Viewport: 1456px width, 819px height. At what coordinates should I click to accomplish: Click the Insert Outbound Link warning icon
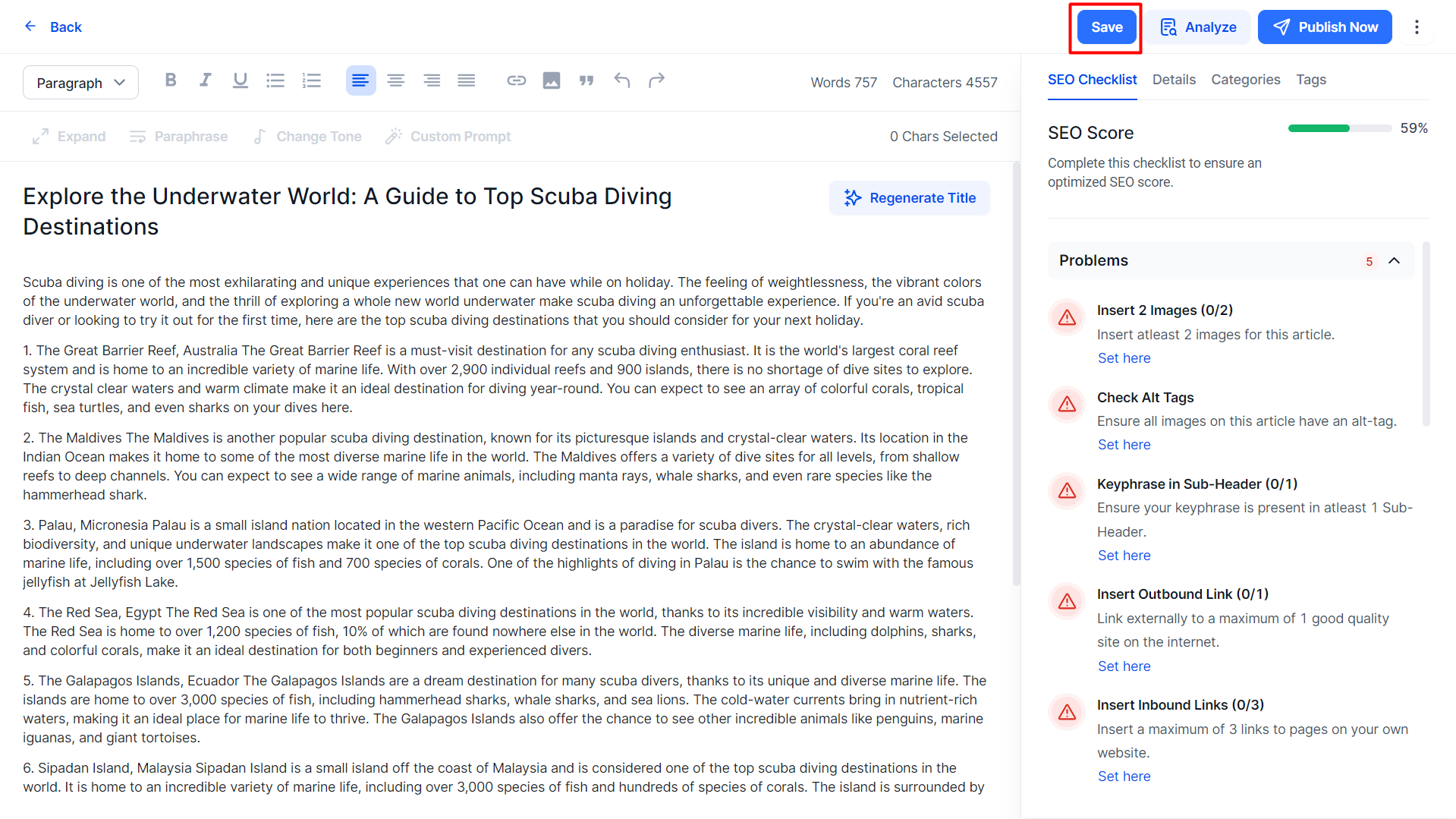pyautogui.click(x=1067, y=602)
